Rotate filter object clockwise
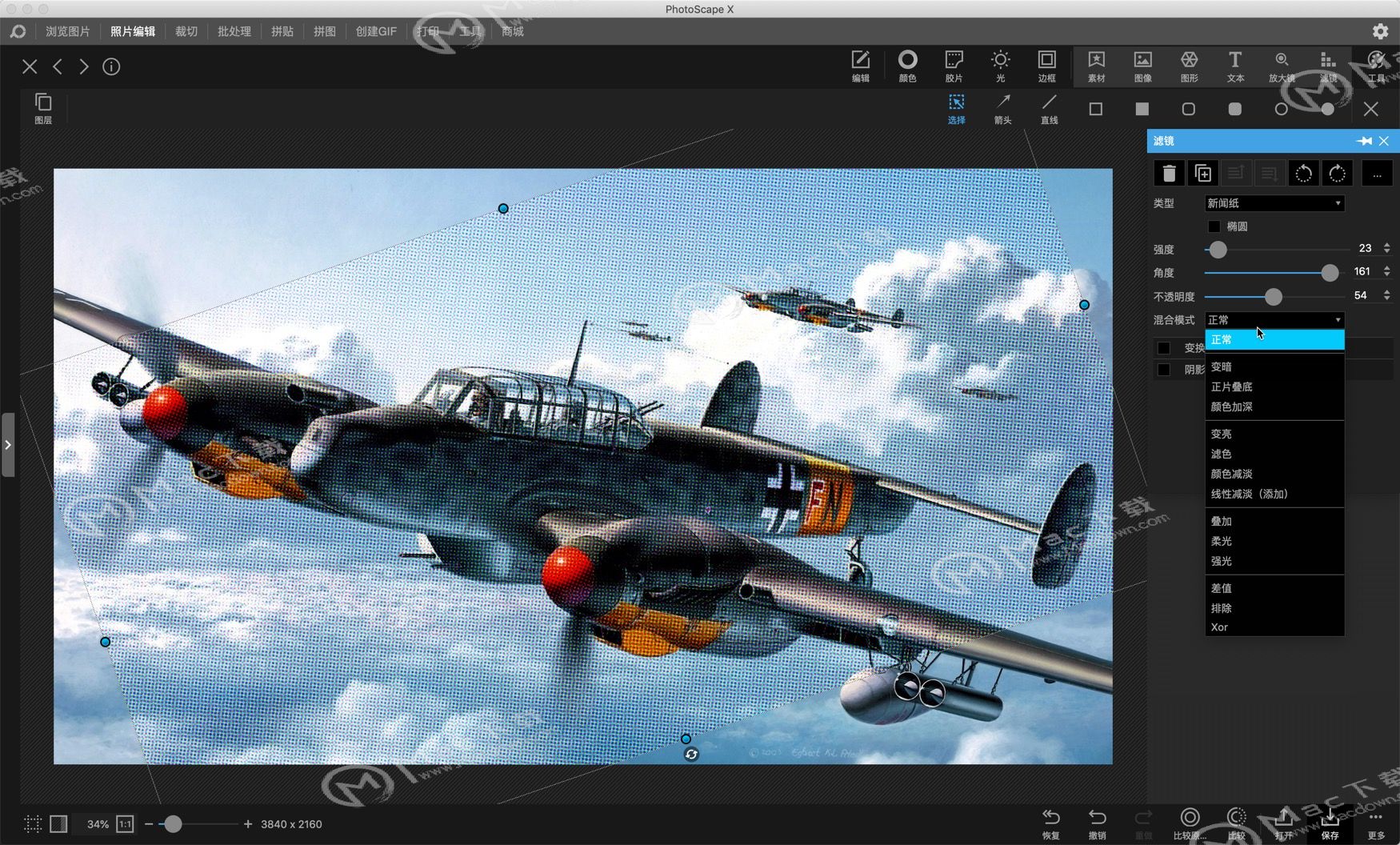 1337,173
